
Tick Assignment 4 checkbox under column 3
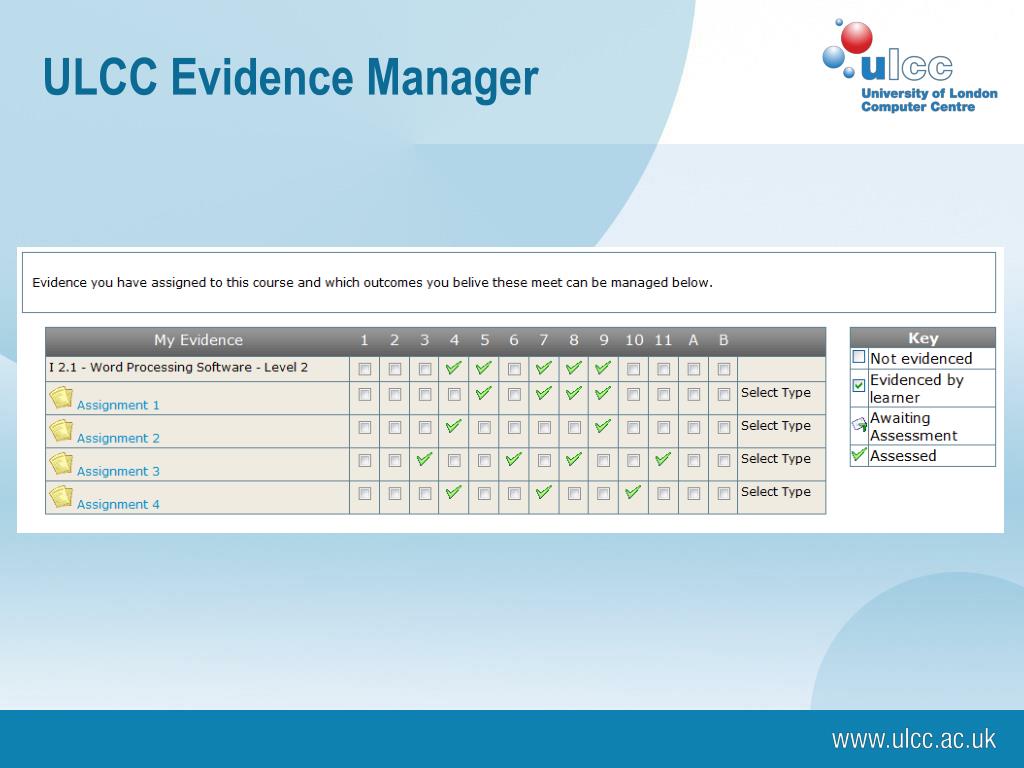424,494
